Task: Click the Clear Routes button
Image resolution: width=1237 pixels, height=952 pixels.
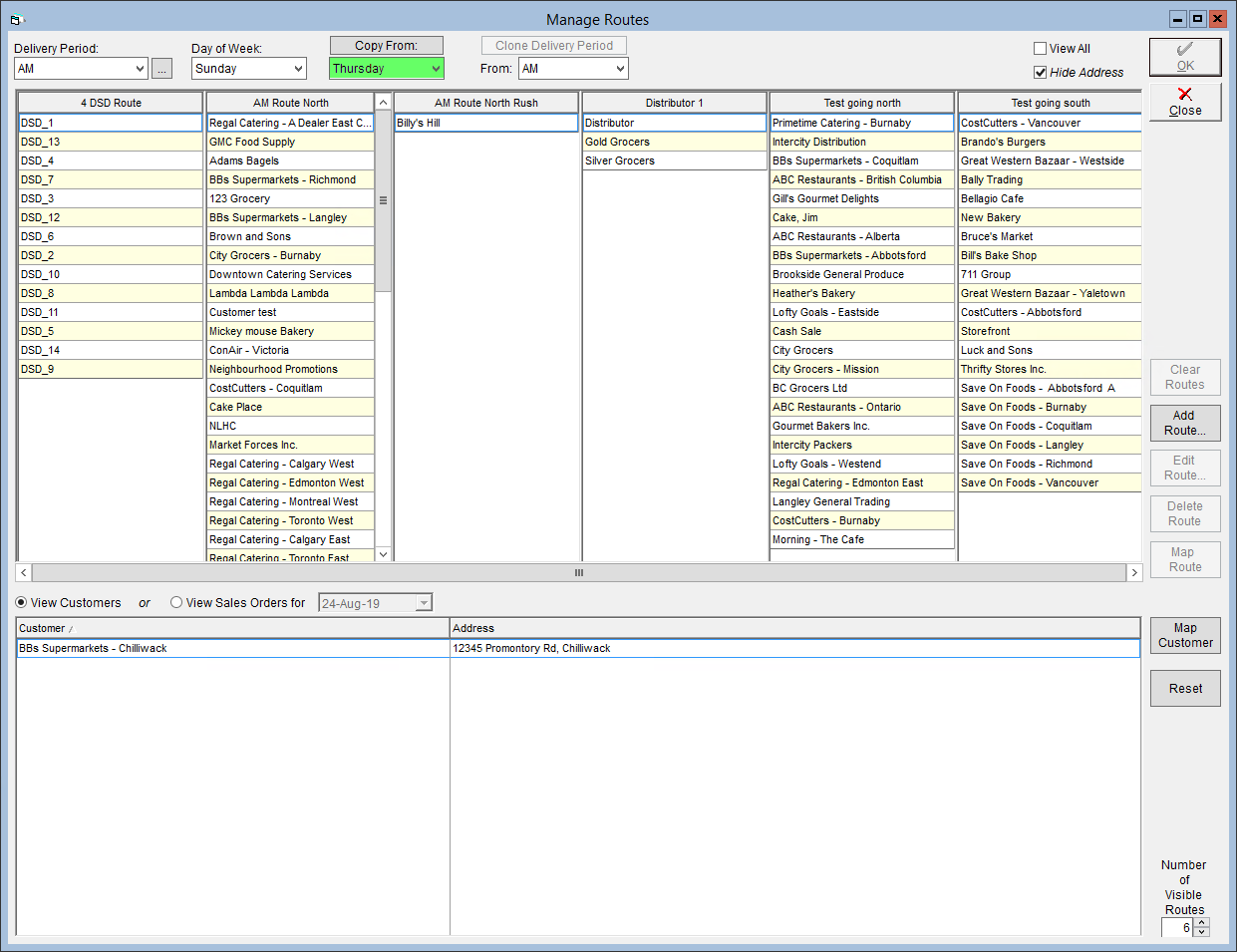Action: coord(1185,377)
